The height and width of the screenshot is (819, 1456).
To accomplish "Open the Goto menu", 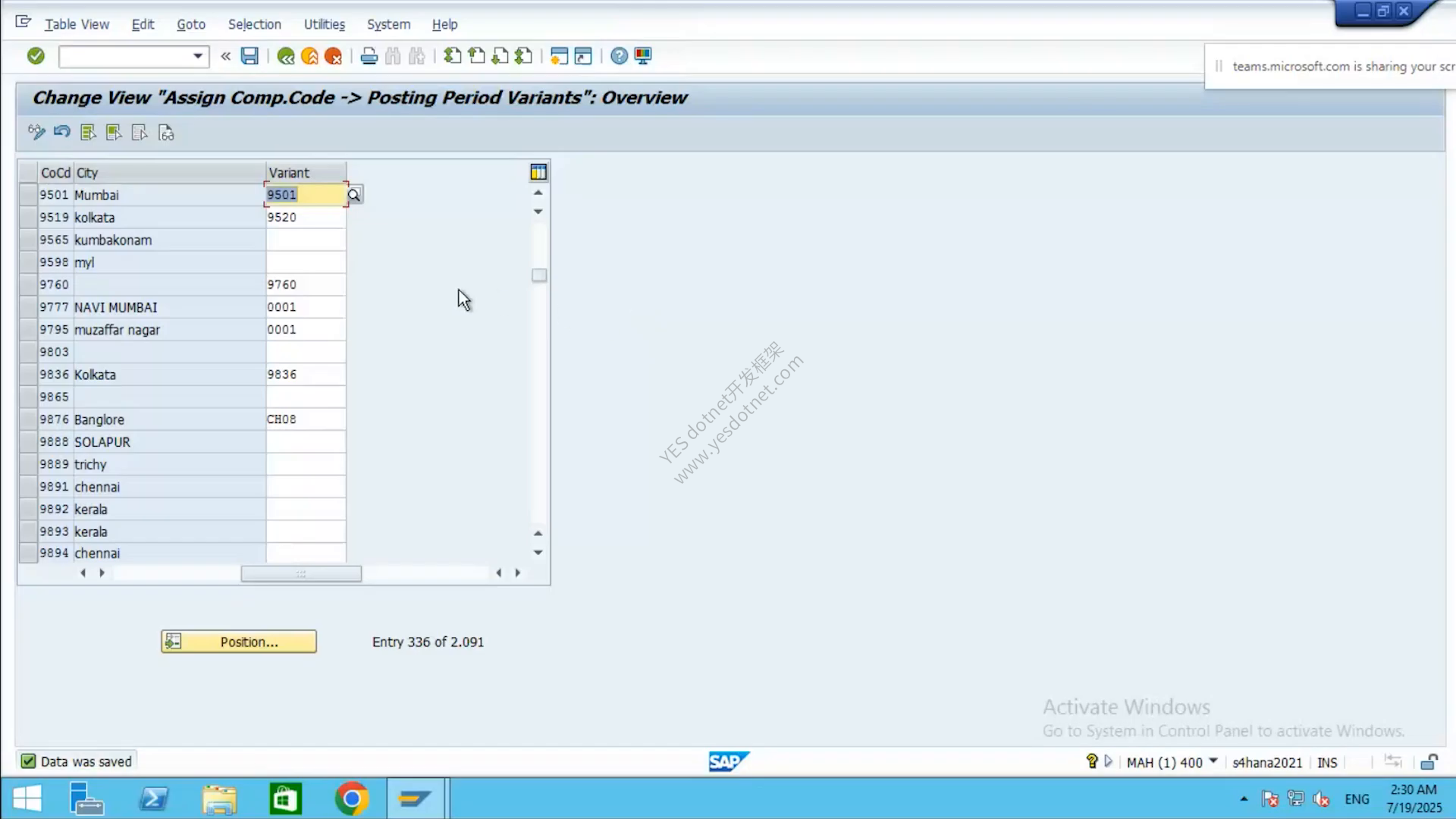I will click(191, 24).
